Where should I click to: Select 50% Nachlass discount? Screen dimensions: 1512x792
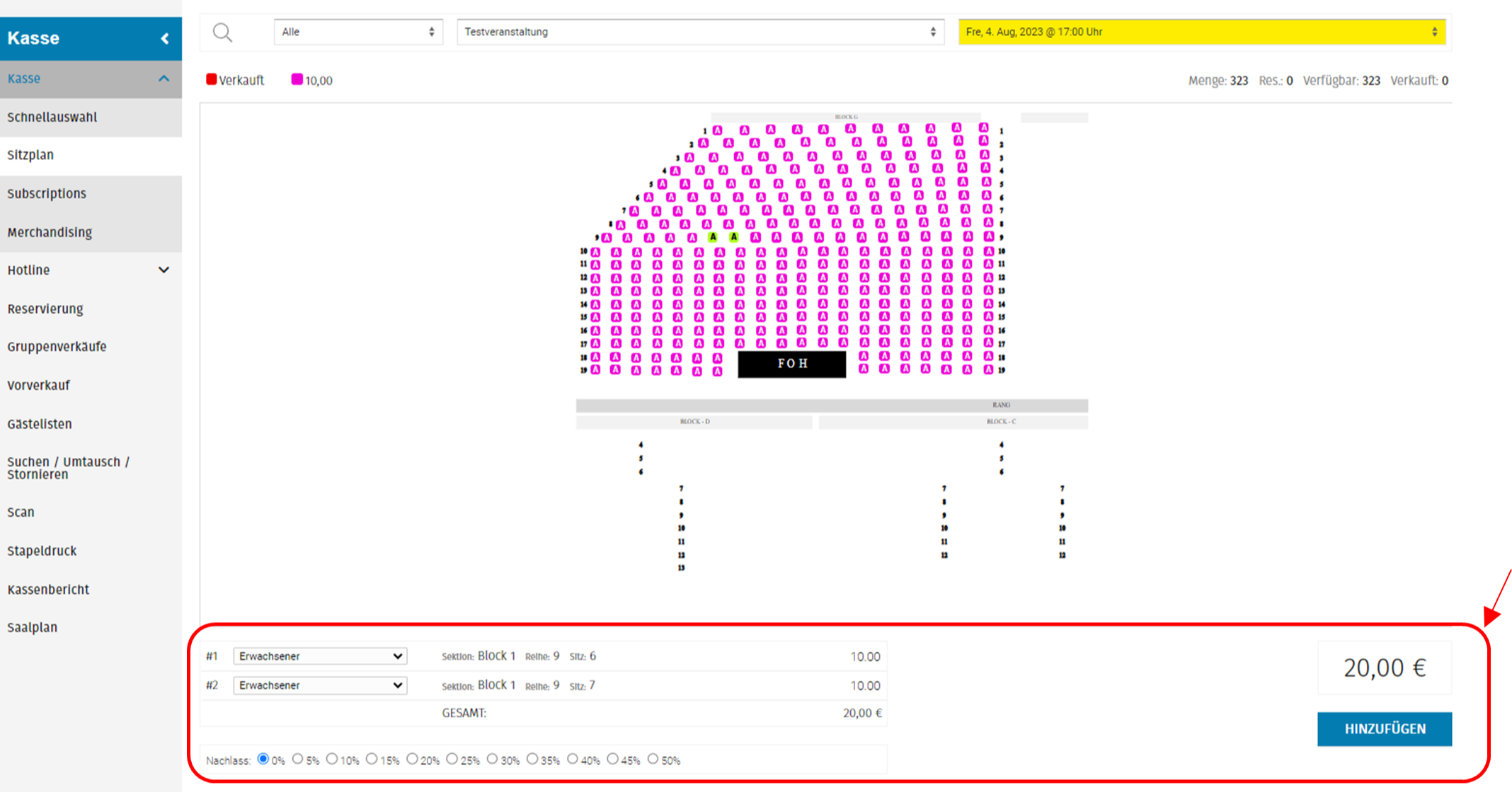pos(653,759)
